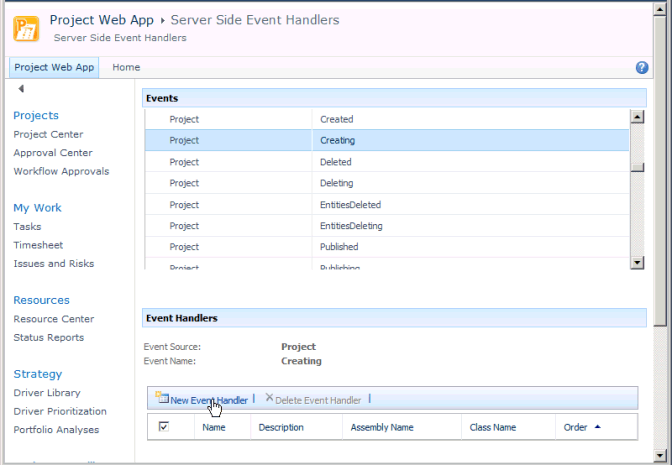Click the Events list scroll up arrow
The image size is (672, 465).
637,117
